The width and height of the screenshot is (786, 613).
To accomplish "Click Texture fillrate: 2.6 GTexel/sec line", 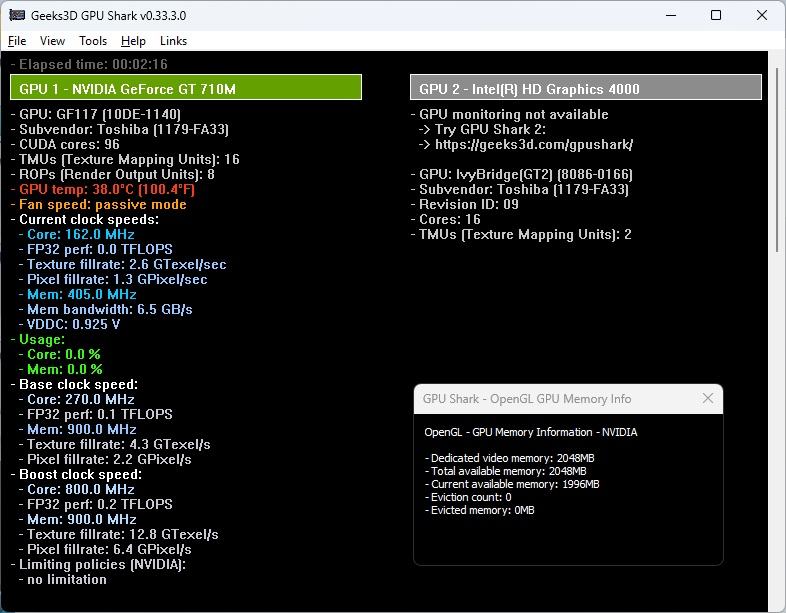I will 122,265.
